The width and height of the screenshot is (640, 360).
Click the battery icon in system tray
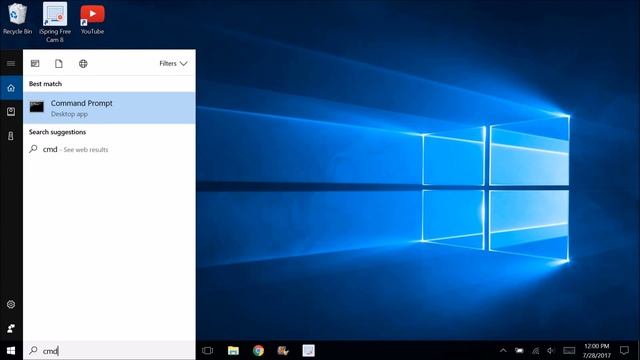(x=519, y=350)
